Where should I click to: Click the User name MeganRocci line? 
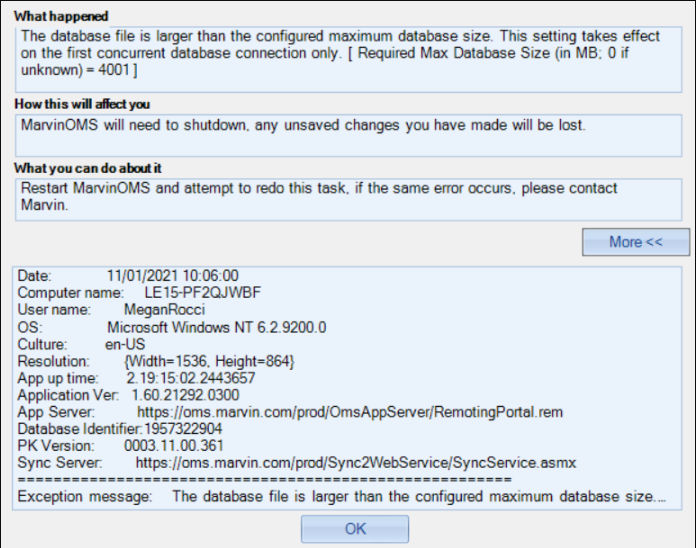coord(111,309)
